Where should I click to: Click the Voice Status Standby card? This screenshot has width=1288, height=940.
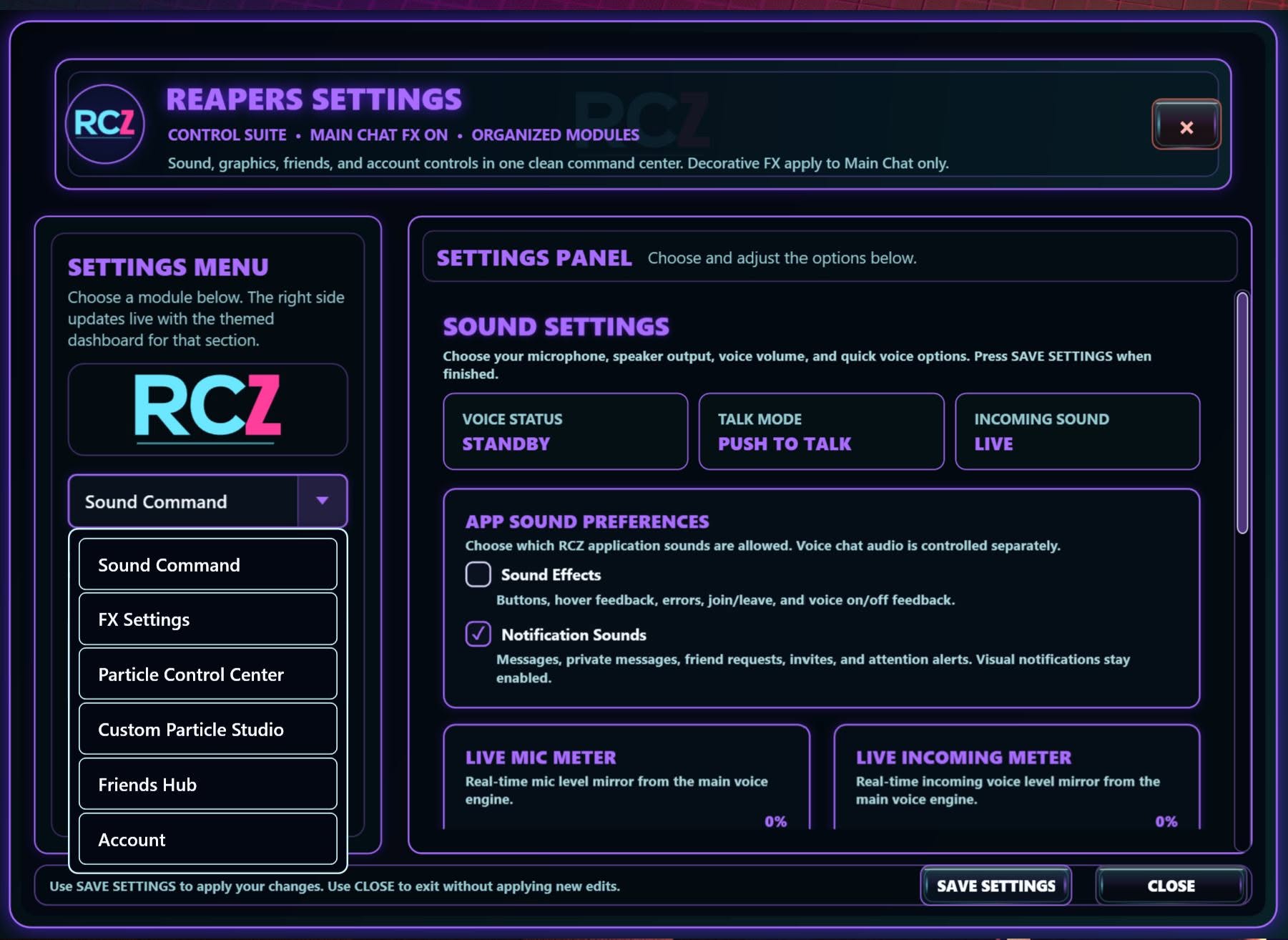[565, 431]
